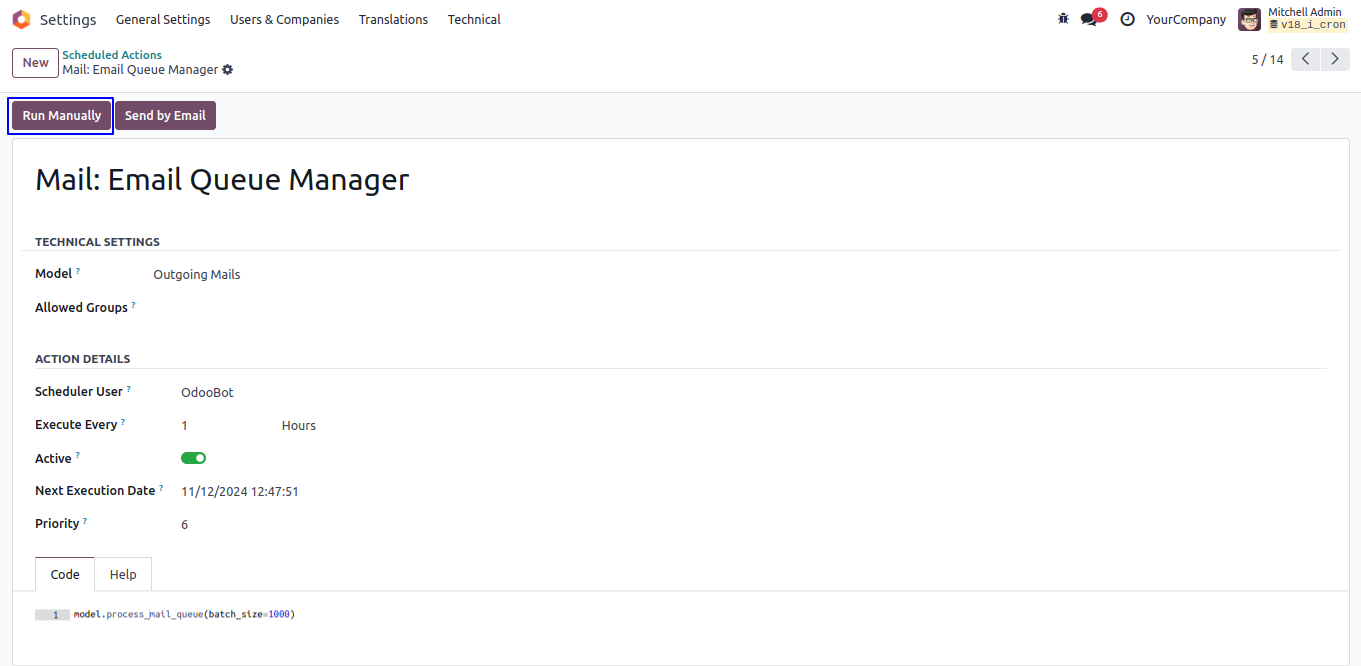Screen dimensions: 1361x666
Task: Show help tooltip for Model field
Action: (78, 271)
